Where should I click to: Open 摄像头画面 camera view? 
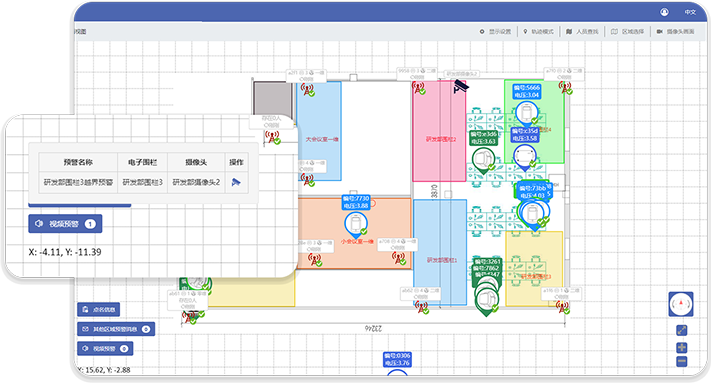(x=676, y=32)
